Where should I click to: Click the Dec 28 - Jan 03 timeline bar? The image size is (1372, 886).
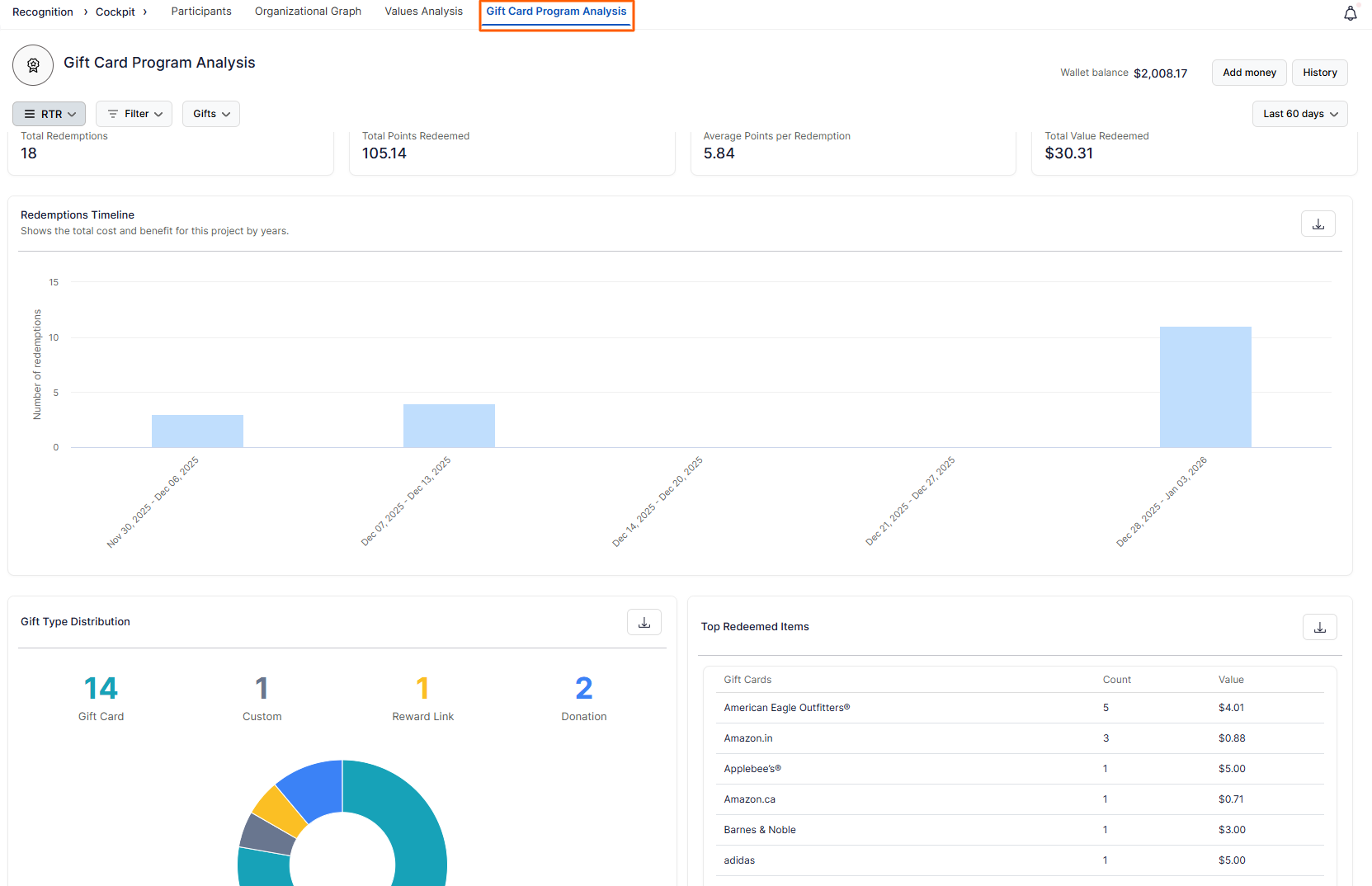pos(1205,387)
